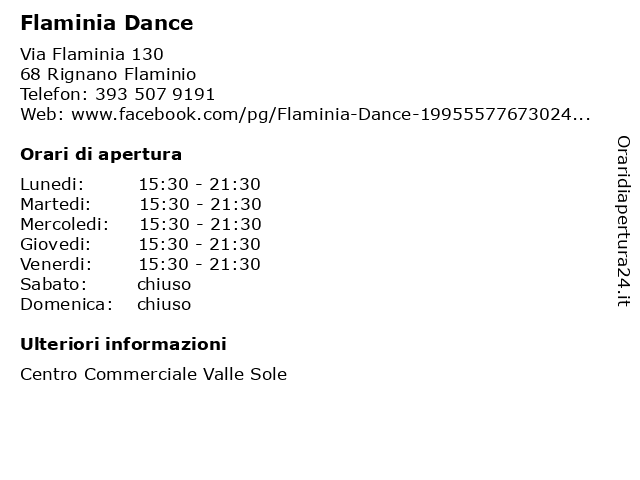
Task: Select the Venerdi hours 15:30 - 21:30
Action: [x=200, y=264]
